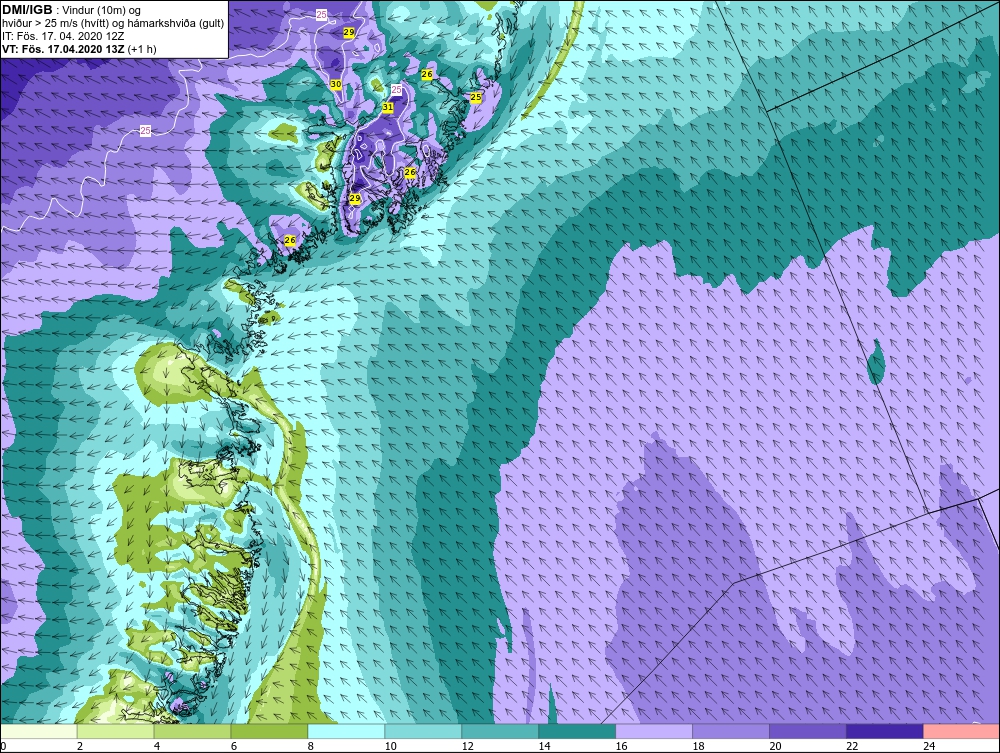Click the 0–2 m/s pale yellow legend swatch
Viewport: 1000px width, 753px height.
39,731
